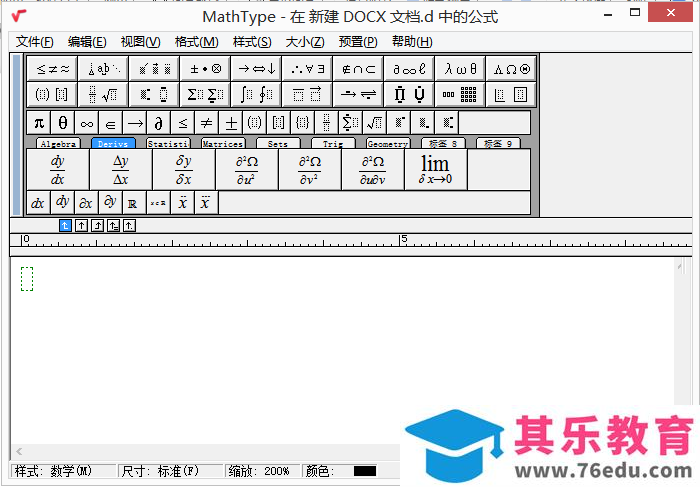Open the operator symbols palette (±•⊗)
This screenshot has height=487, width=700.
point(205,69)
